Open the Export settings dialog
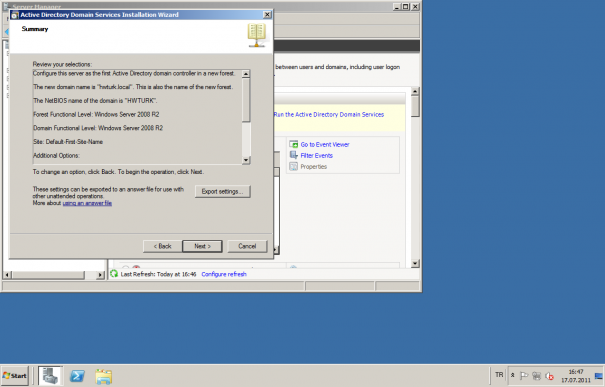605x387 pixels. (x=223, y=191)
